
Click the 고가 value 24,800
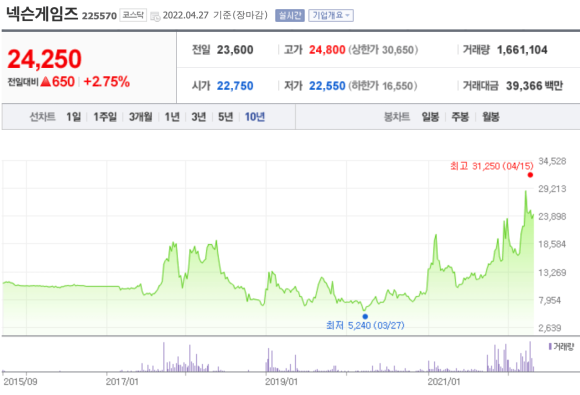coord(327,50)
